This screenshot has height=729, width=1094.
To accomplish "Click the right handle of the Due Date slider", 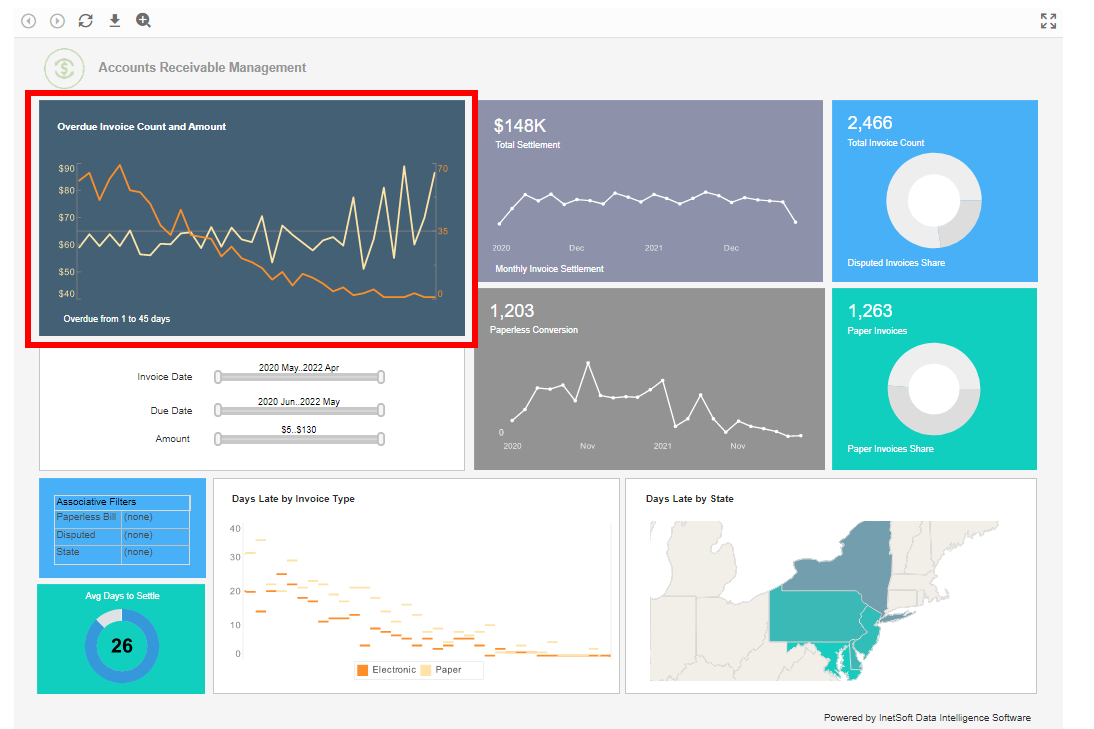I will [x=381, y=410].
